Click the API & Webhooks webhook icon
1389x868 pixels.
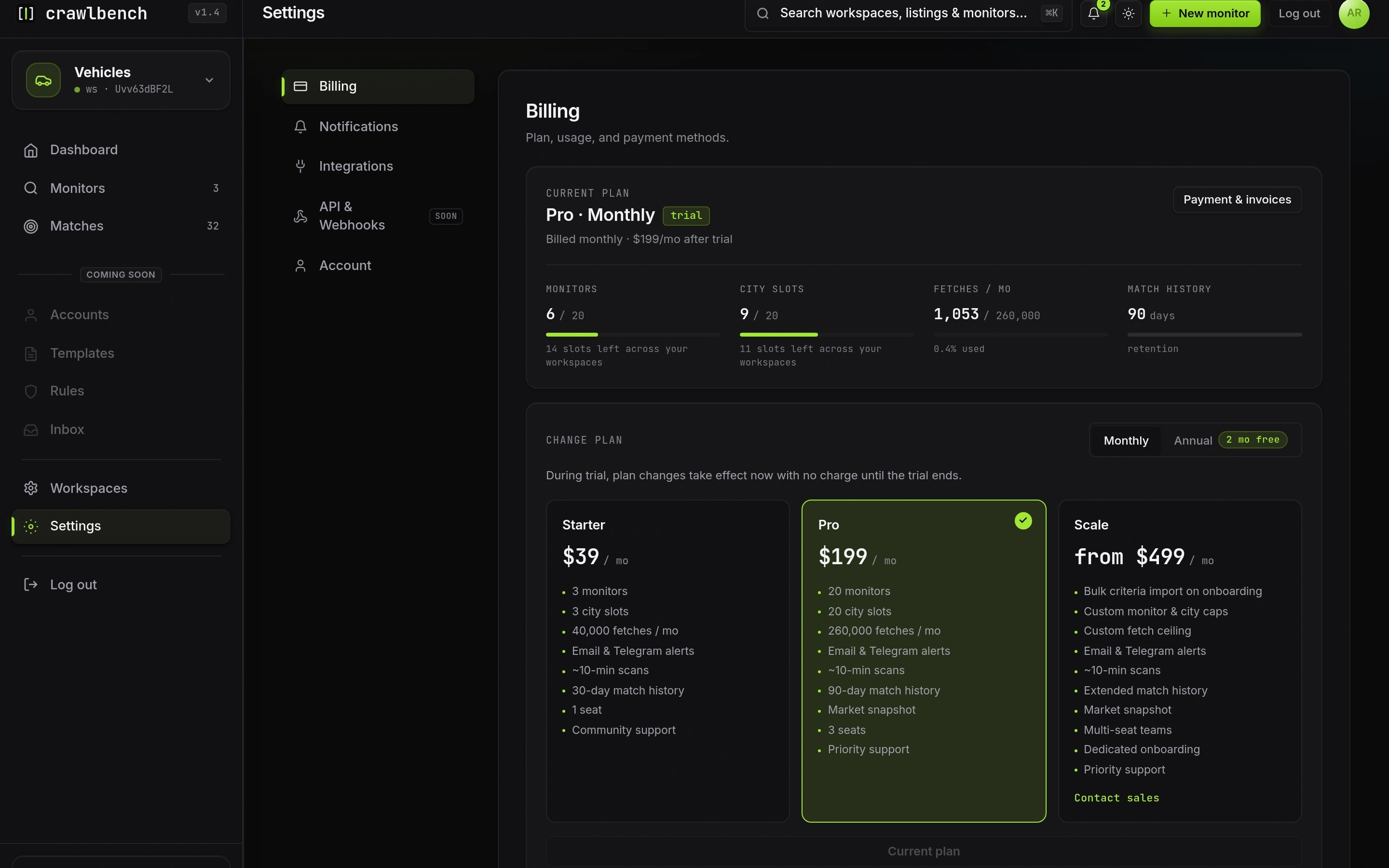pos(300,217)
